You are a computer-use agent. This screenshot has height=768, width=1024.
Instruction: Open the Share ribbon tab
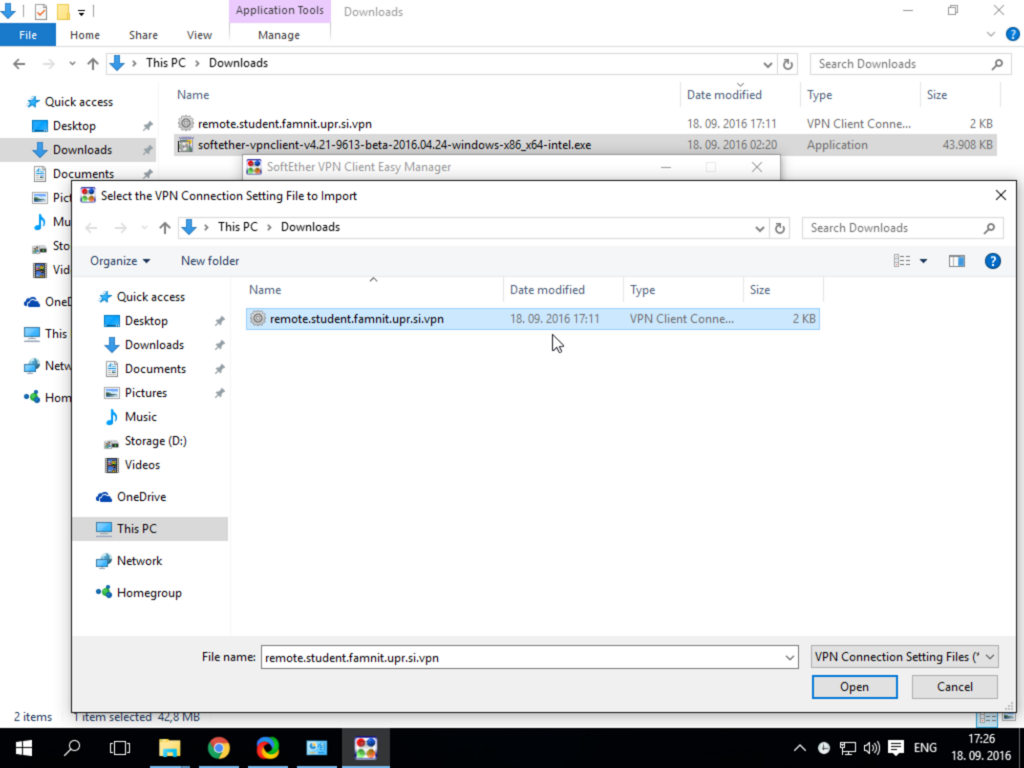[143, 35]
